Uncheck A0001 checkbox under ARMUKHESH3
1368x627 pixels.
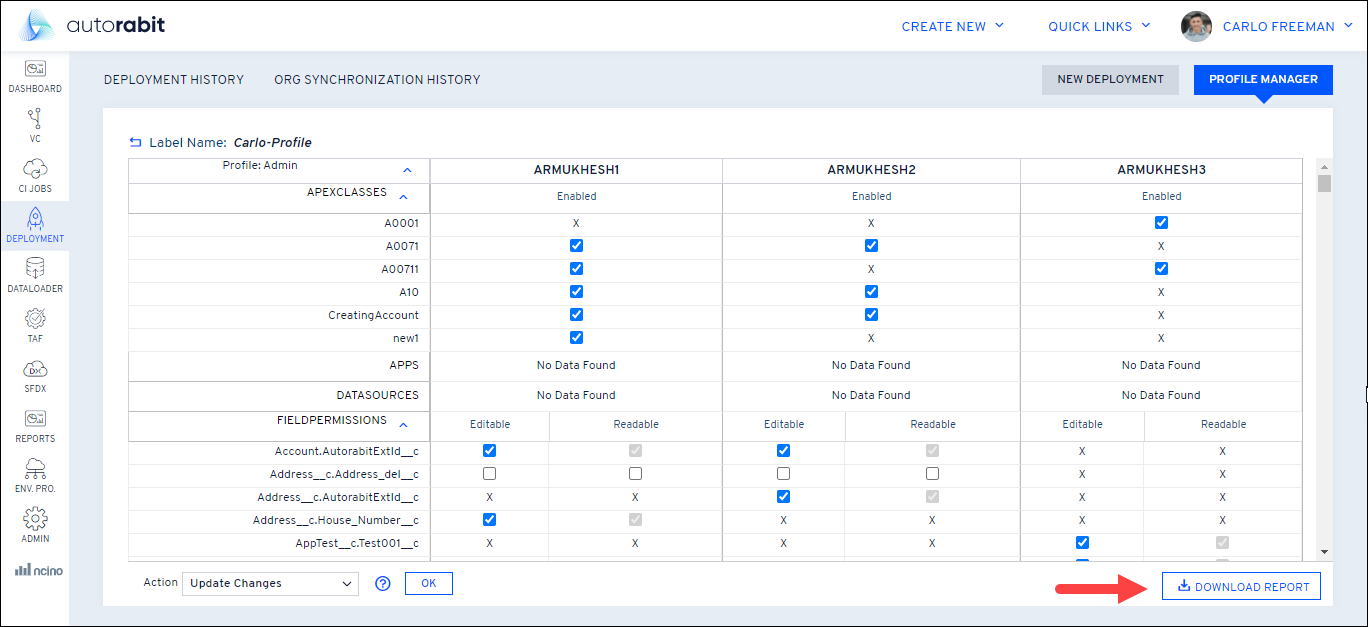point(1161,223)
